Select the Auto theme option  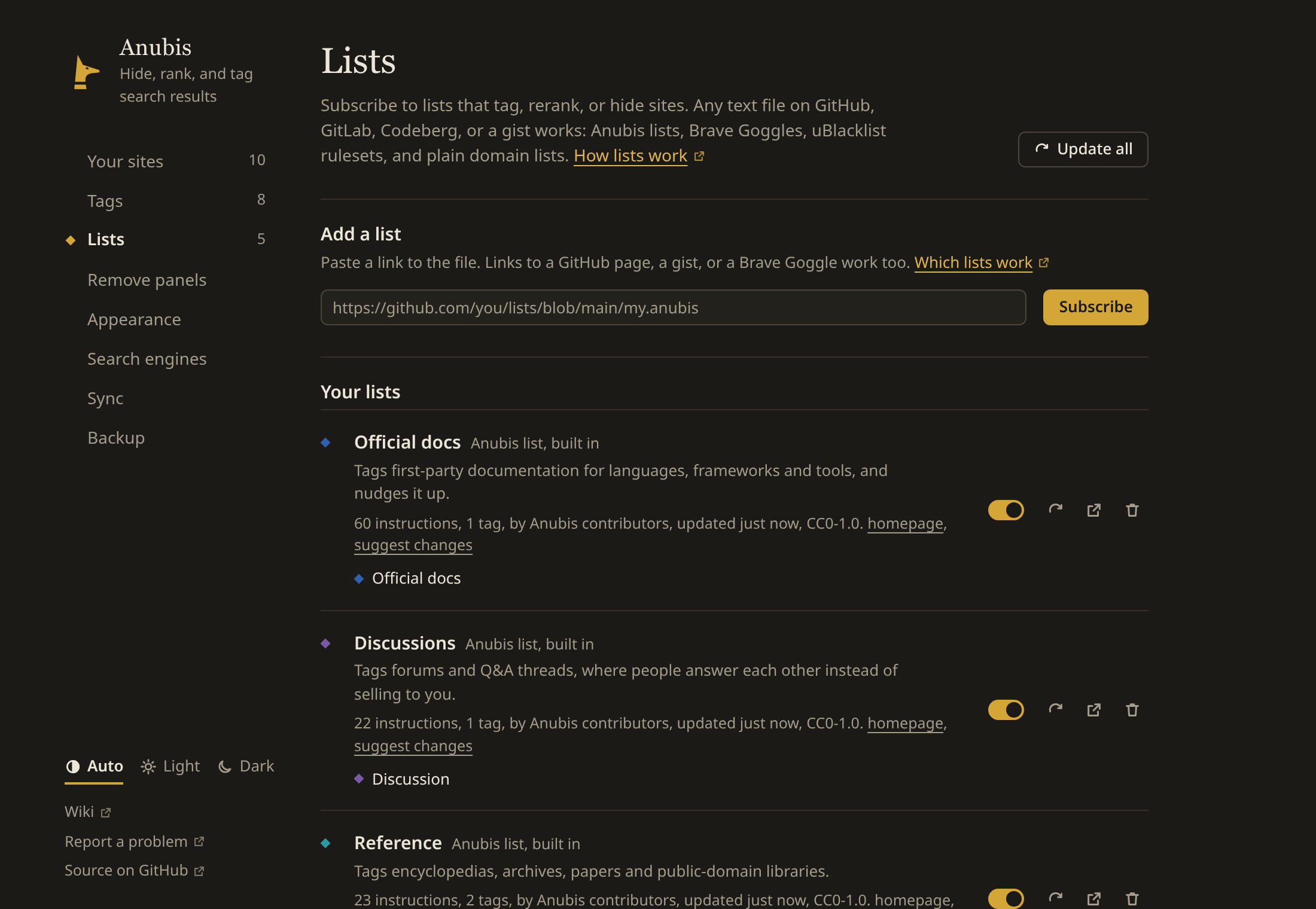[95, 767]
